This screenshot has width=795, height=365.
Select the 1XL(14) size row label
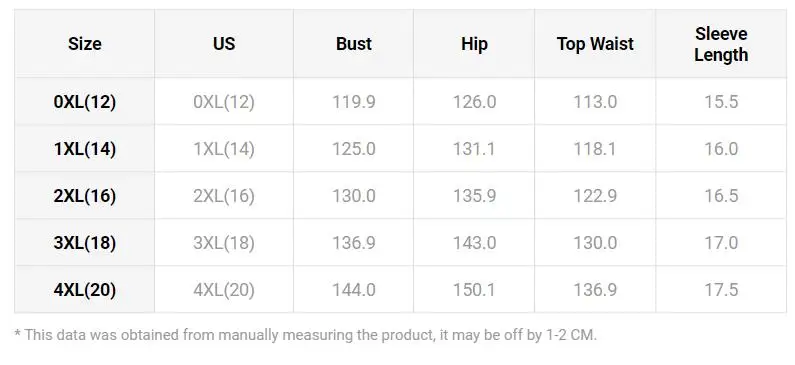pos(85,149)
